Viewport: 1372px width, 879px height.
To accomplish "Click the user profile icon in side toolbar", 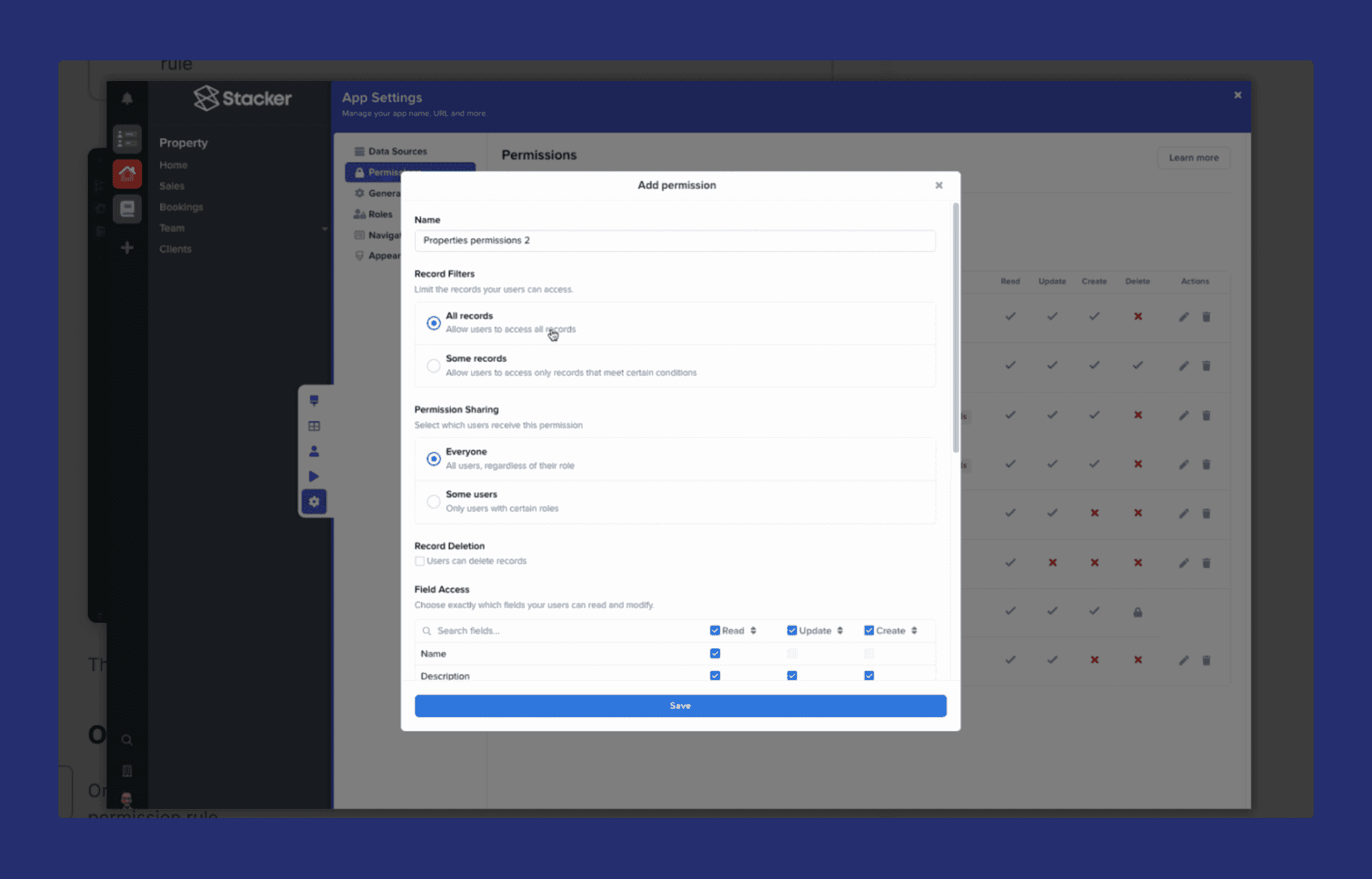I will tap(314, 452).
